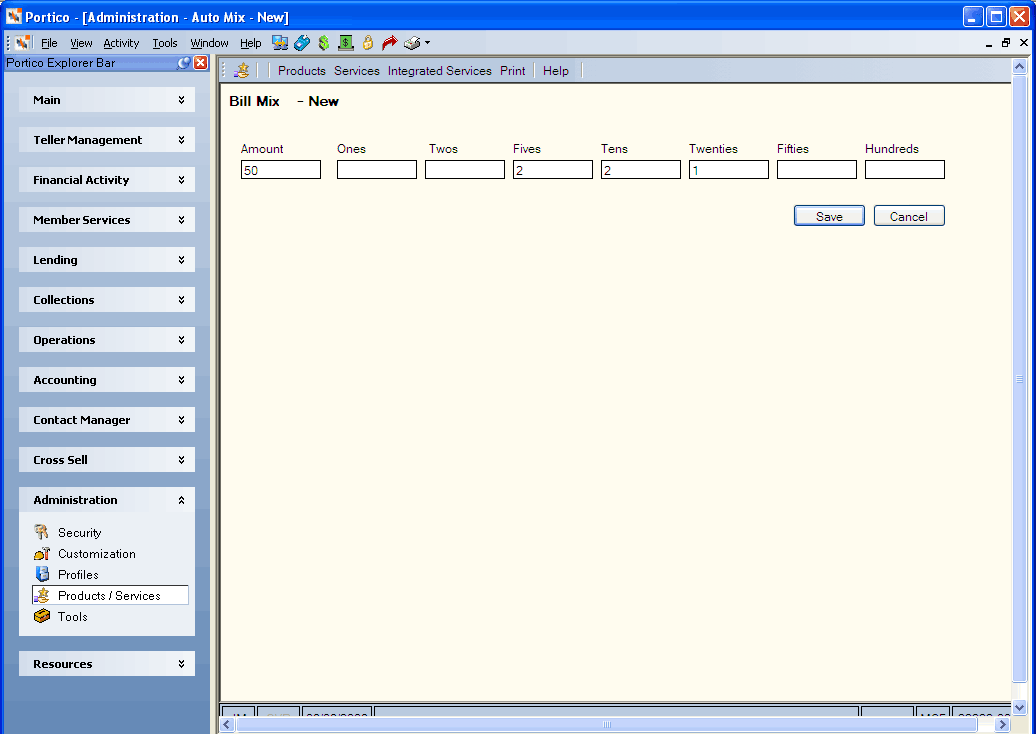Expand the Member Services section
Image resolution: width=1036 pixels, height=734 pixels.
pos(107,220)
